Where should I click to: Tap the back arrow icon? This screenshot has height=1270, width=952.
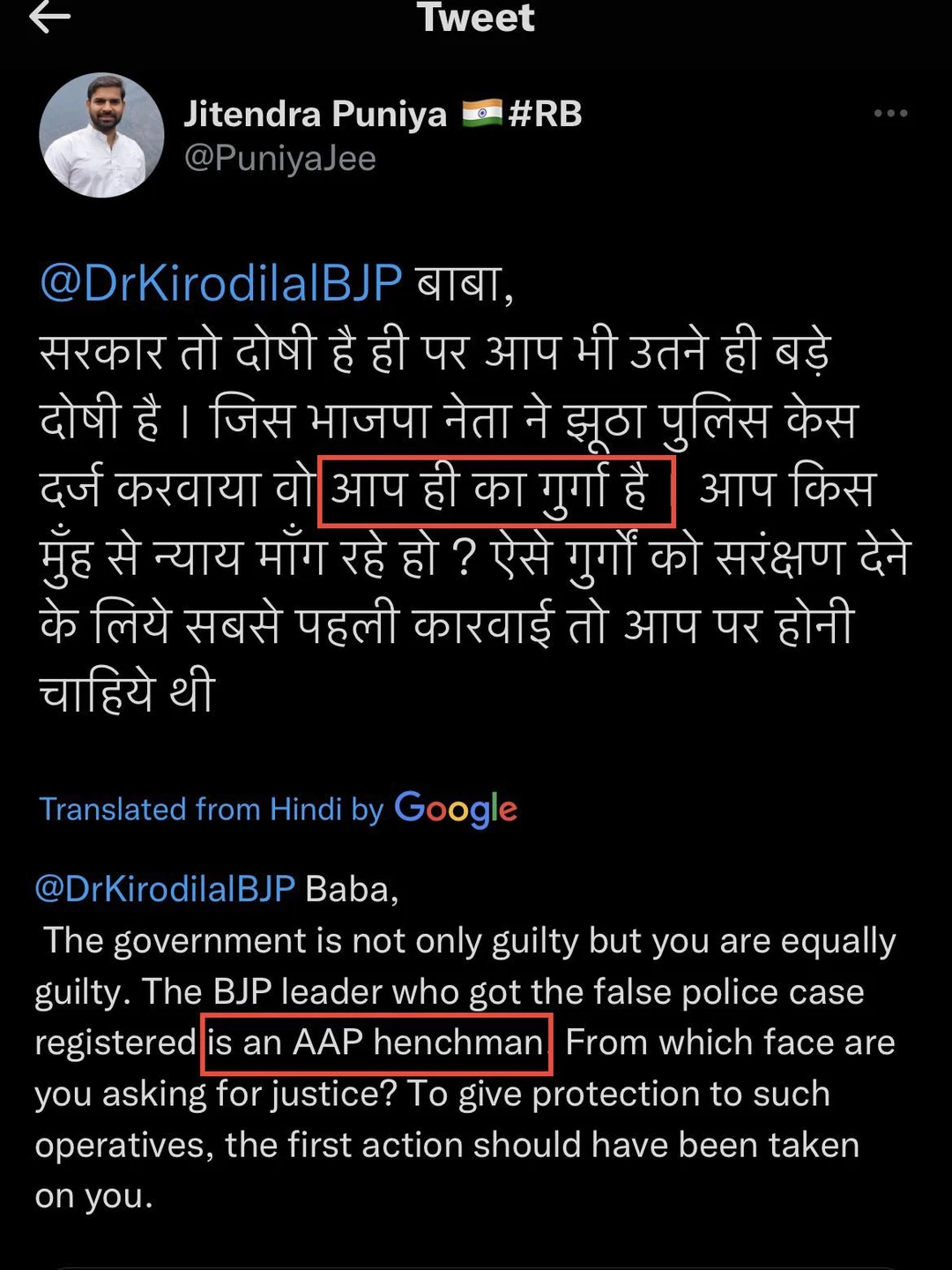[x=49, y=18]
